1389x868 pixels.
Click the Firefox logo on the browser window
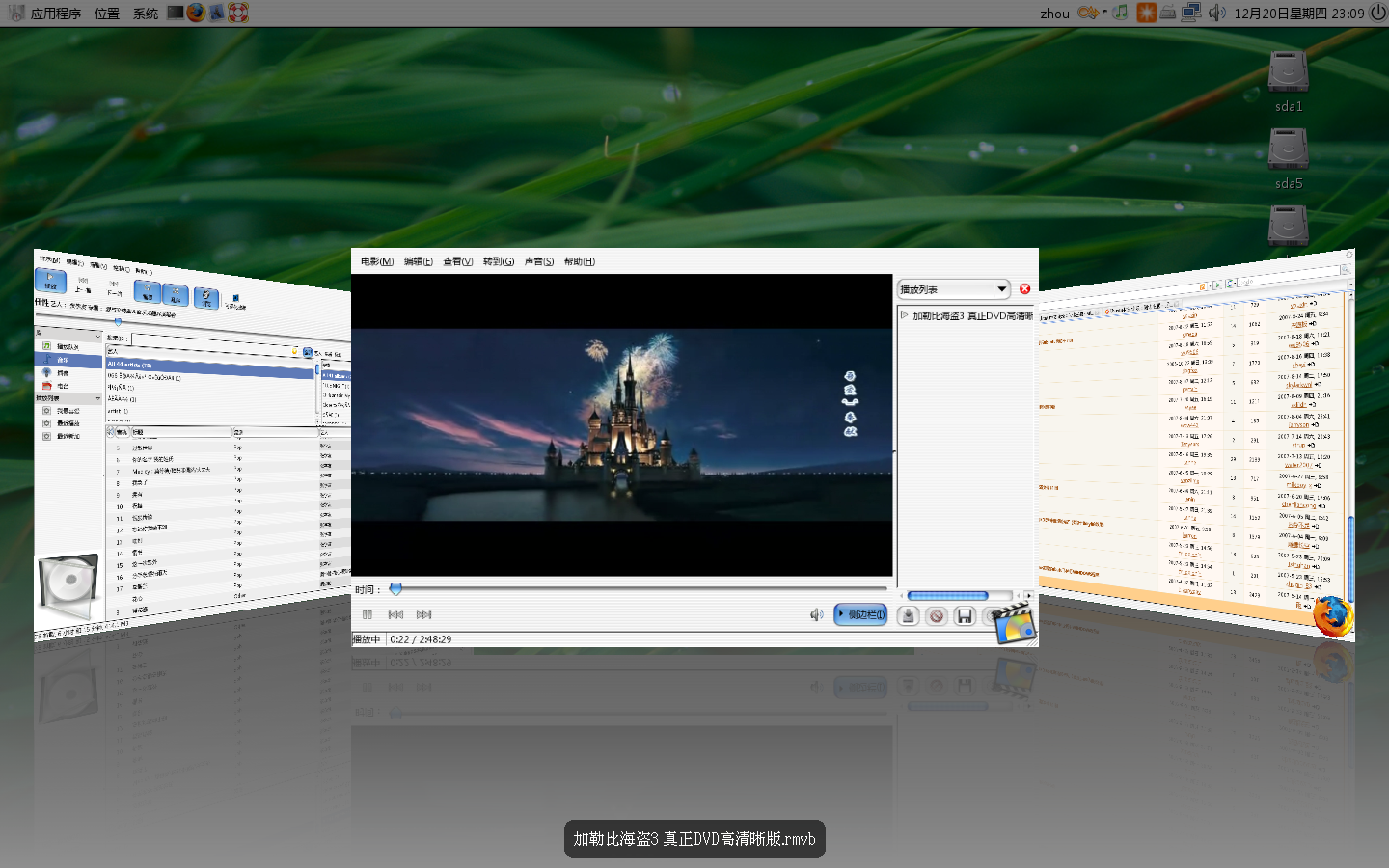[x=1332, y=616]
